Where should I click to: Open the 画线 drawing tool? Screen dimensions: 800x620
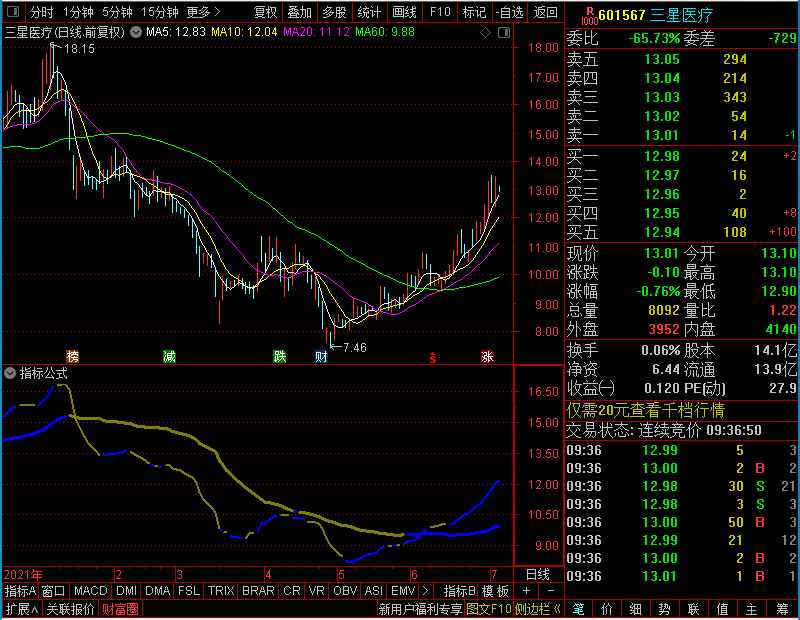[404, 12]
